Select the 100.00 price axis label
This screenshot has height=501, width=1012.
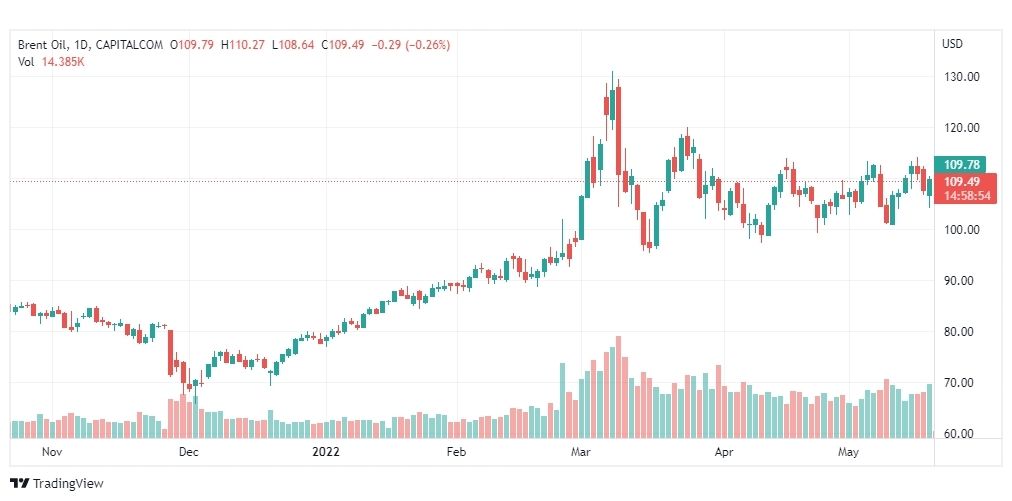pyautogui.click(x=962, y=230)
